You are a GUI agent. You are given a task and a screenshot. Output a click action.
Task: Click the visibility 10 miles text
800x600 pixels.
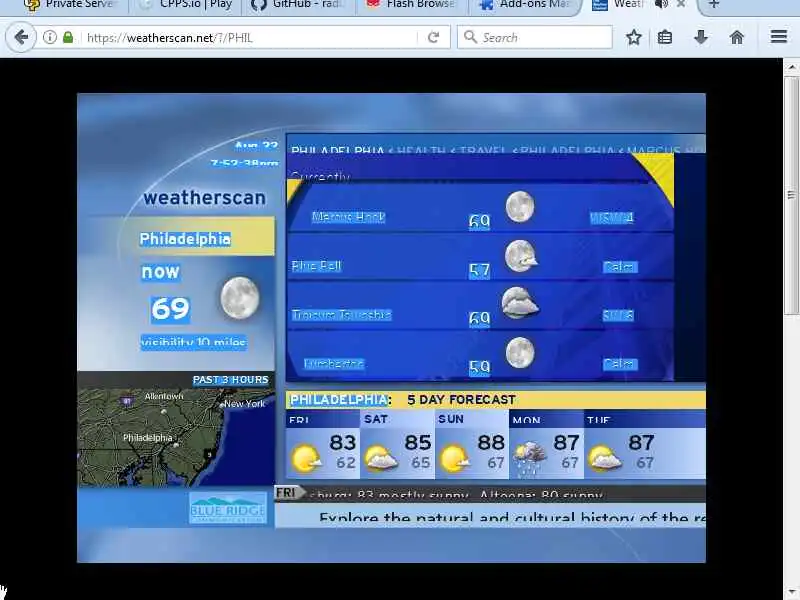point(193,342)
